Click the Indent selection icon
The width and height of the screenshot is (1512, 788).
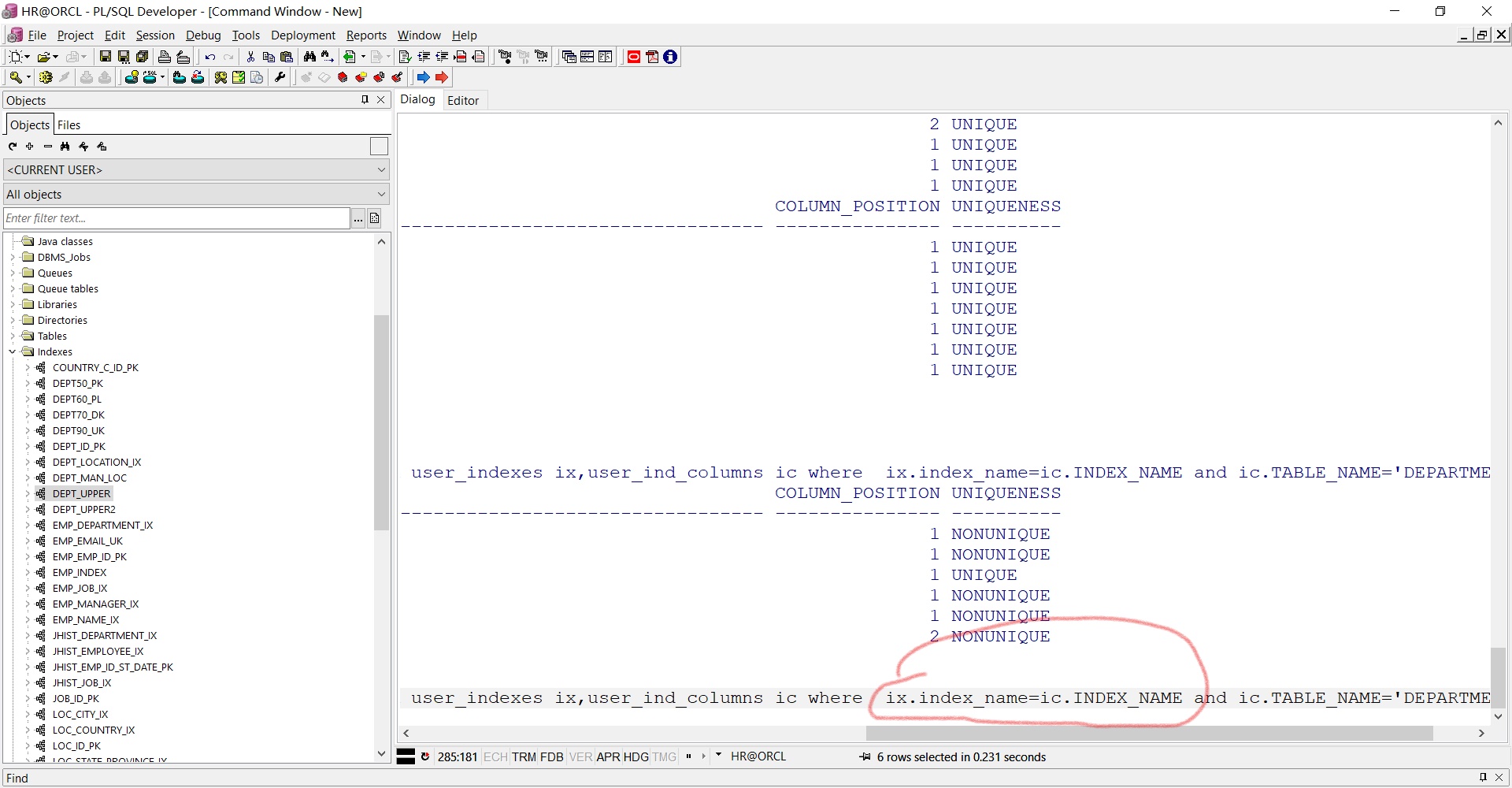click(424, 57)
